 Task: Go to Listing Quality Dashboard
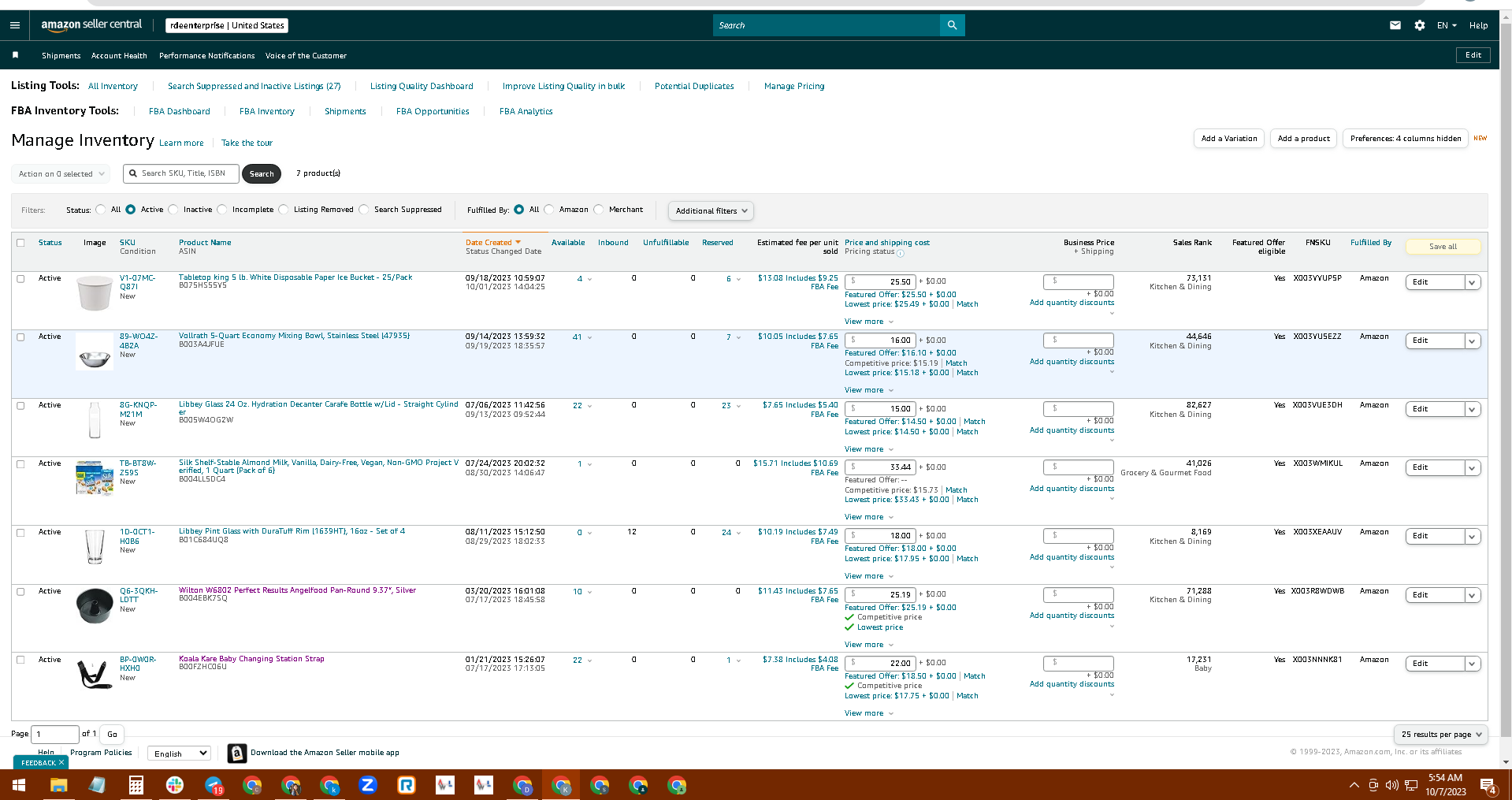coord(422,86)
